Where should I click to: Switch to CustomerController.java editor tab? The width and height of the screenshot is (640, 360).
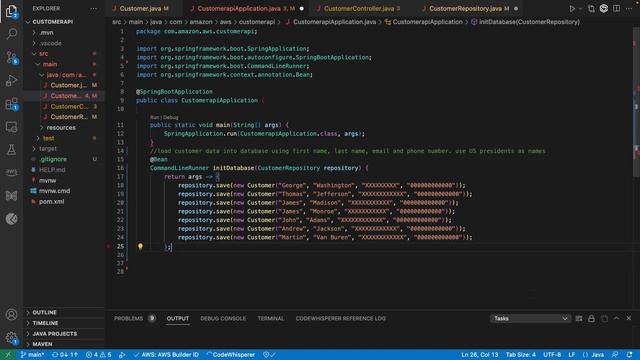click(x=358, y=9)
